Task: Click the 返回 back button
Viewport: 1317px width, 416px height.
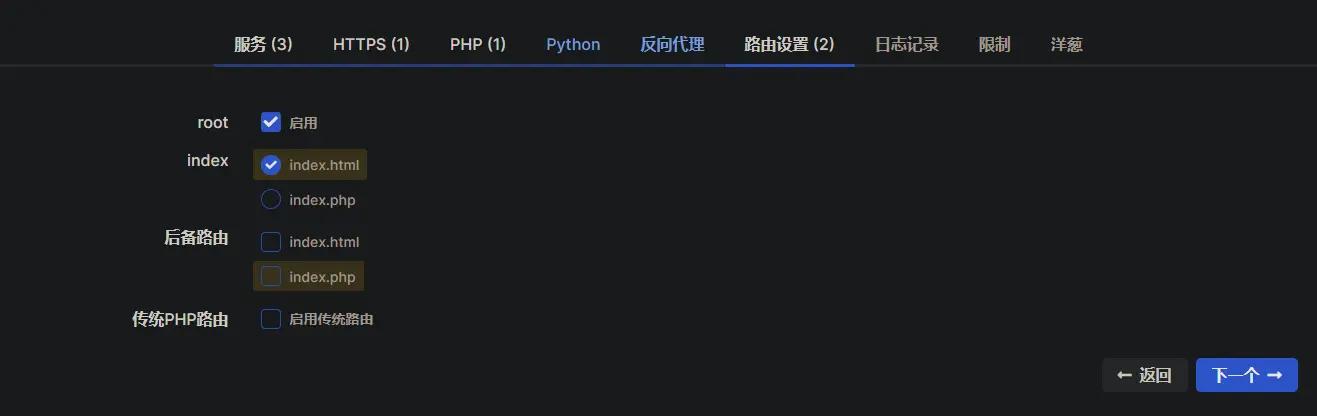Action: tap(1144, 375)
